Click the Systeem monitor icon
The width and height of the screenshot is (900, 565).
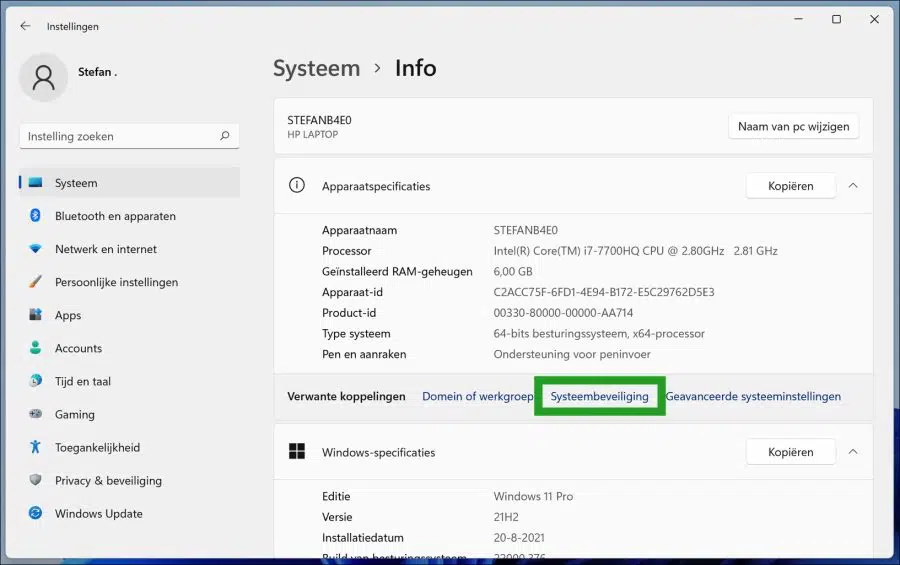pos(36,183)
